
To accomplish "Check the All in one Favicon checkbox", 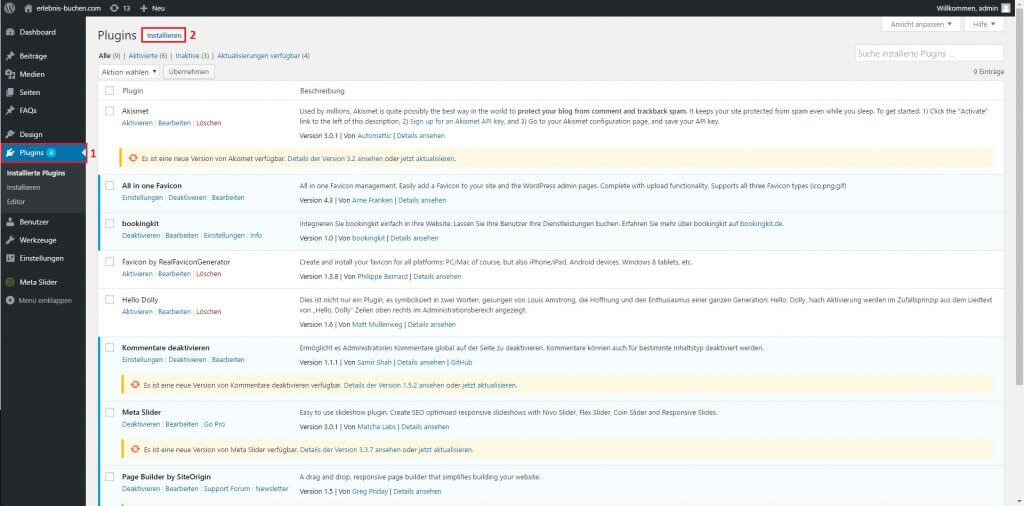I will (x=110, y=185).
